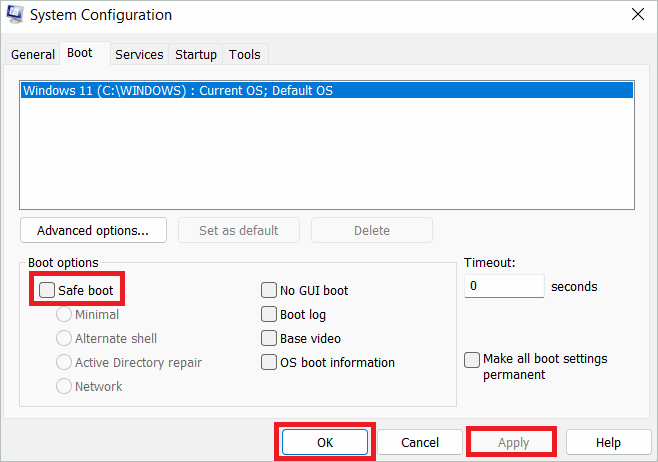Select the Network safe boot radio option
This screenshot has height=462, width=658.
pyautogui.click(x=65, y=387)
